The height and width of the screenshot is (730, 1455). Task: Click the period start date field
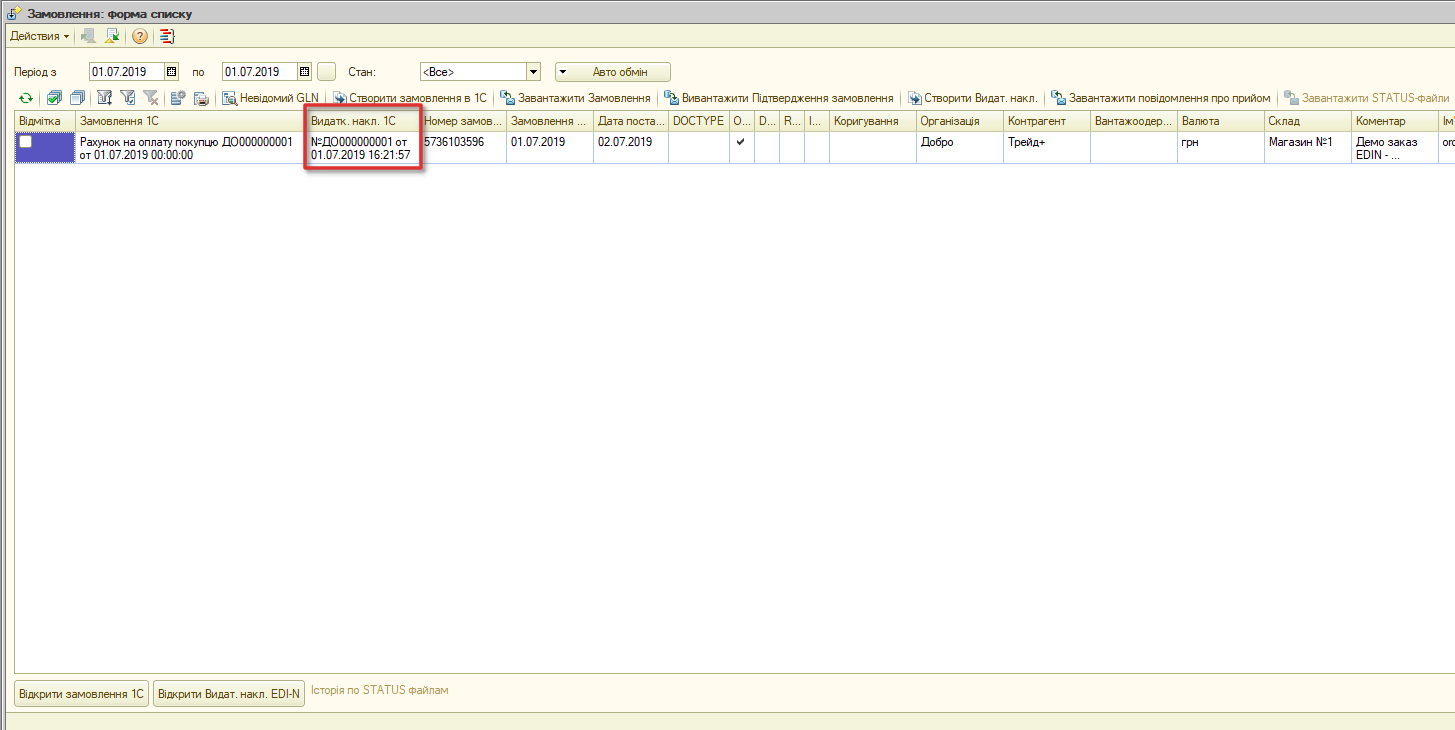tap(126, 72)
